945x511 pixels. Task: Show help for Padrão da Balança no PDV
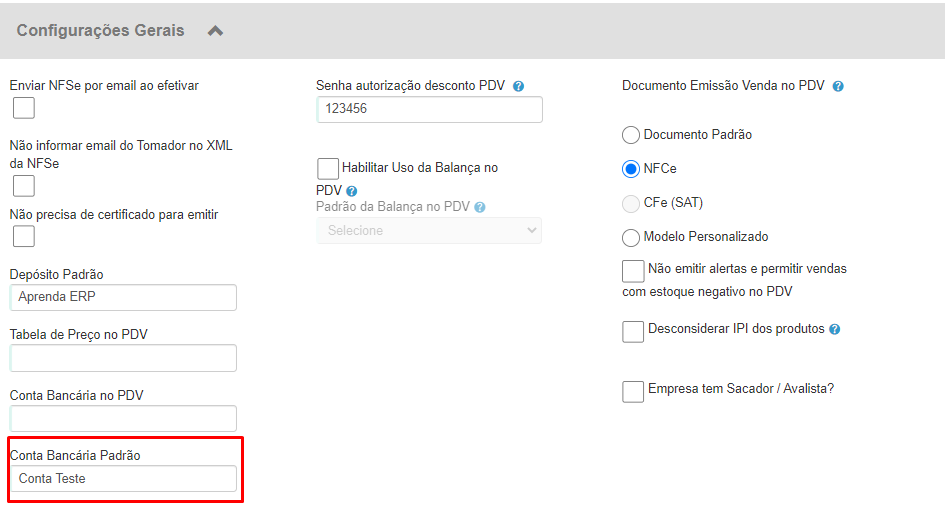tap(480, 207)
